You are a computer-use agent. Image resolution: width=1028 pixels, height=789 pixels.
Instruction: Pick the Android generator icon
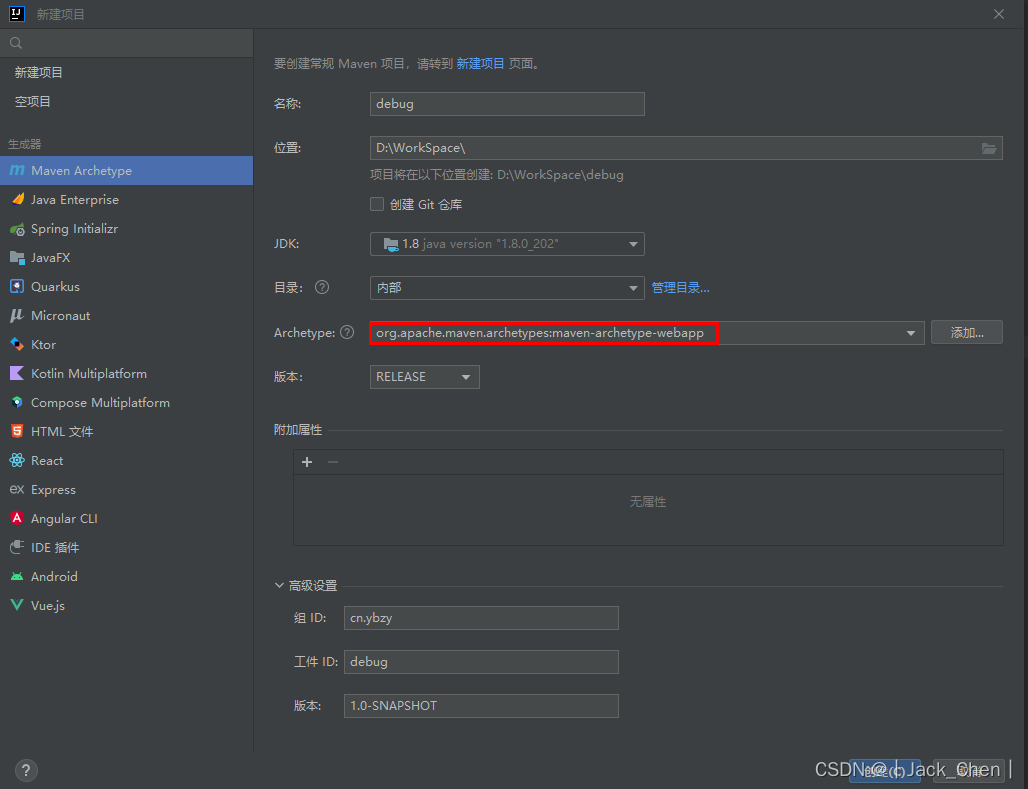tap(18, 576)
